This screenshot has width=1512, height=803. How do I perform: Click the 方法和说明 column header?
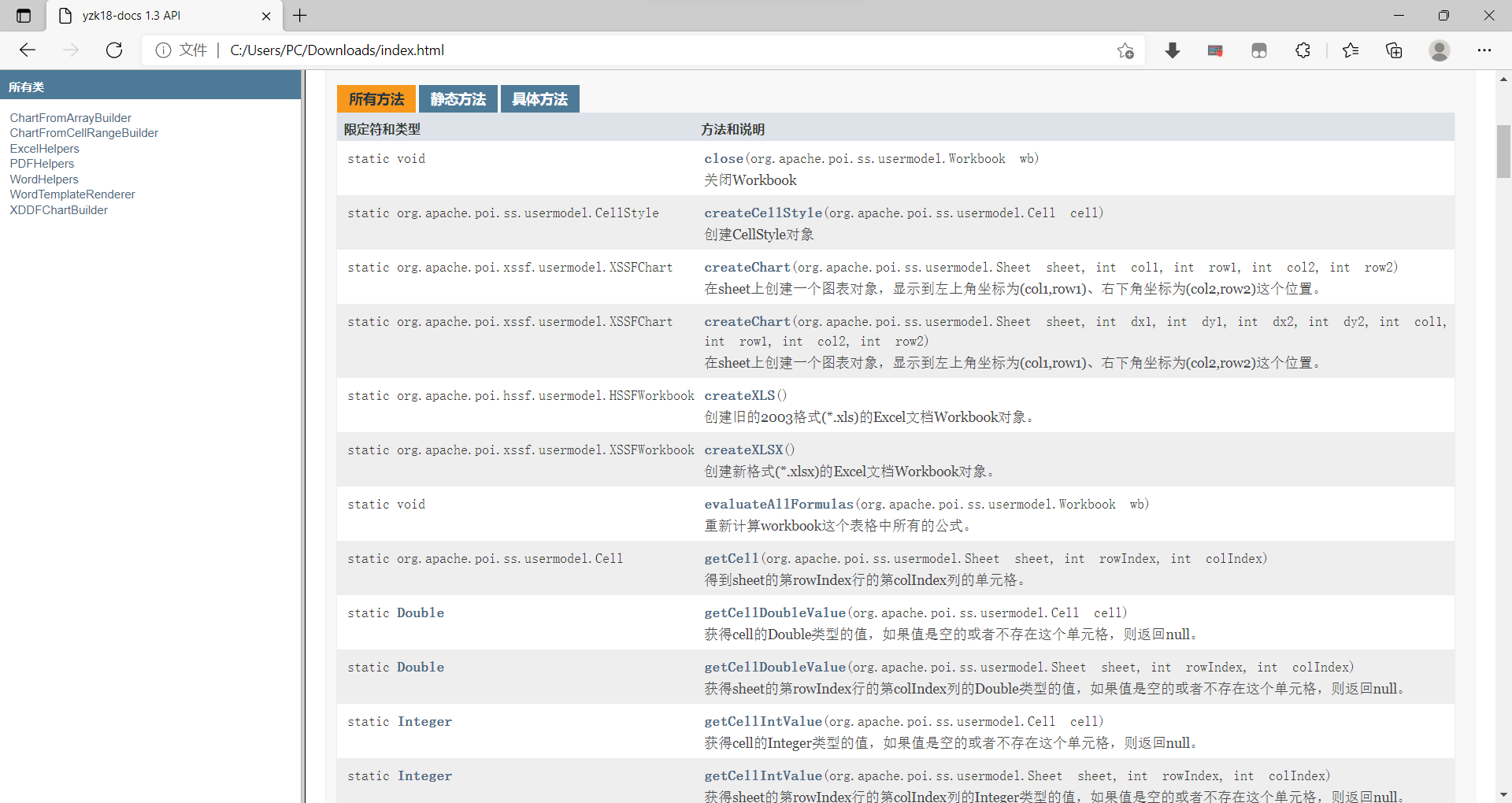(733, 129)
